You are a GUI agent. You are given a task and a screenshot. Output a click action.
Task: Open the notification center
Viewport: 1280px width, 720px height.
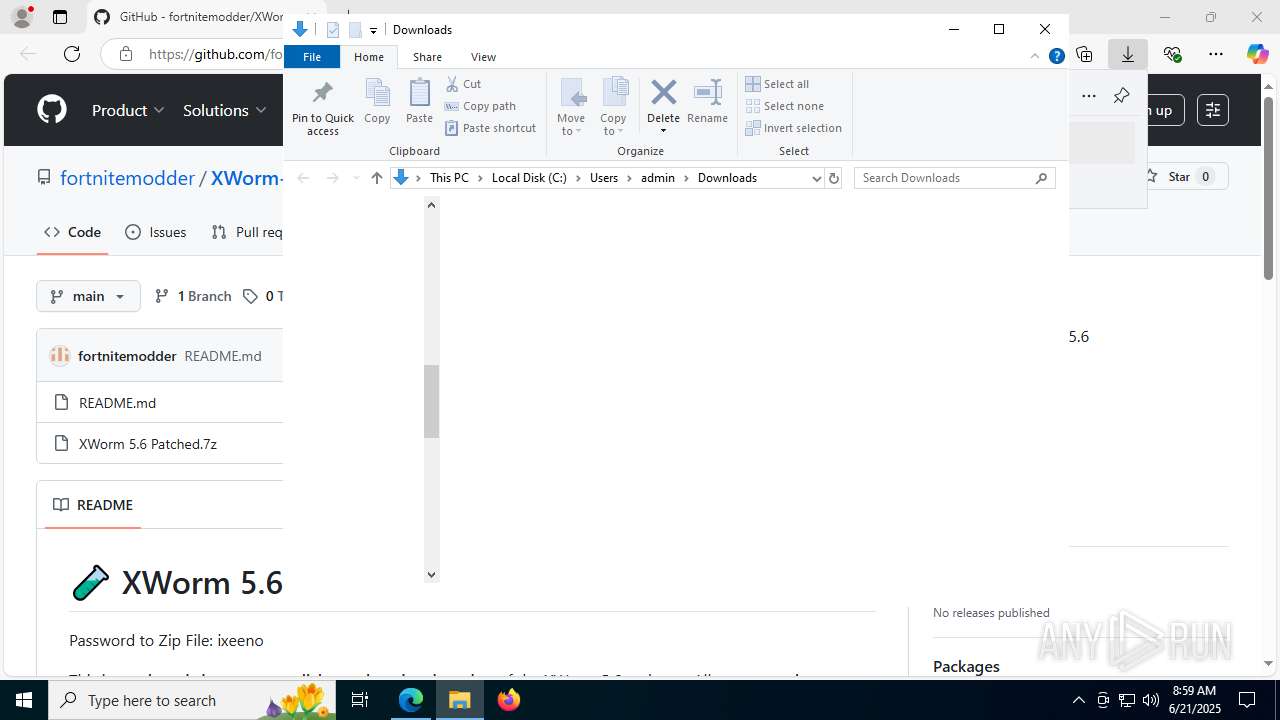[1247, 700]
